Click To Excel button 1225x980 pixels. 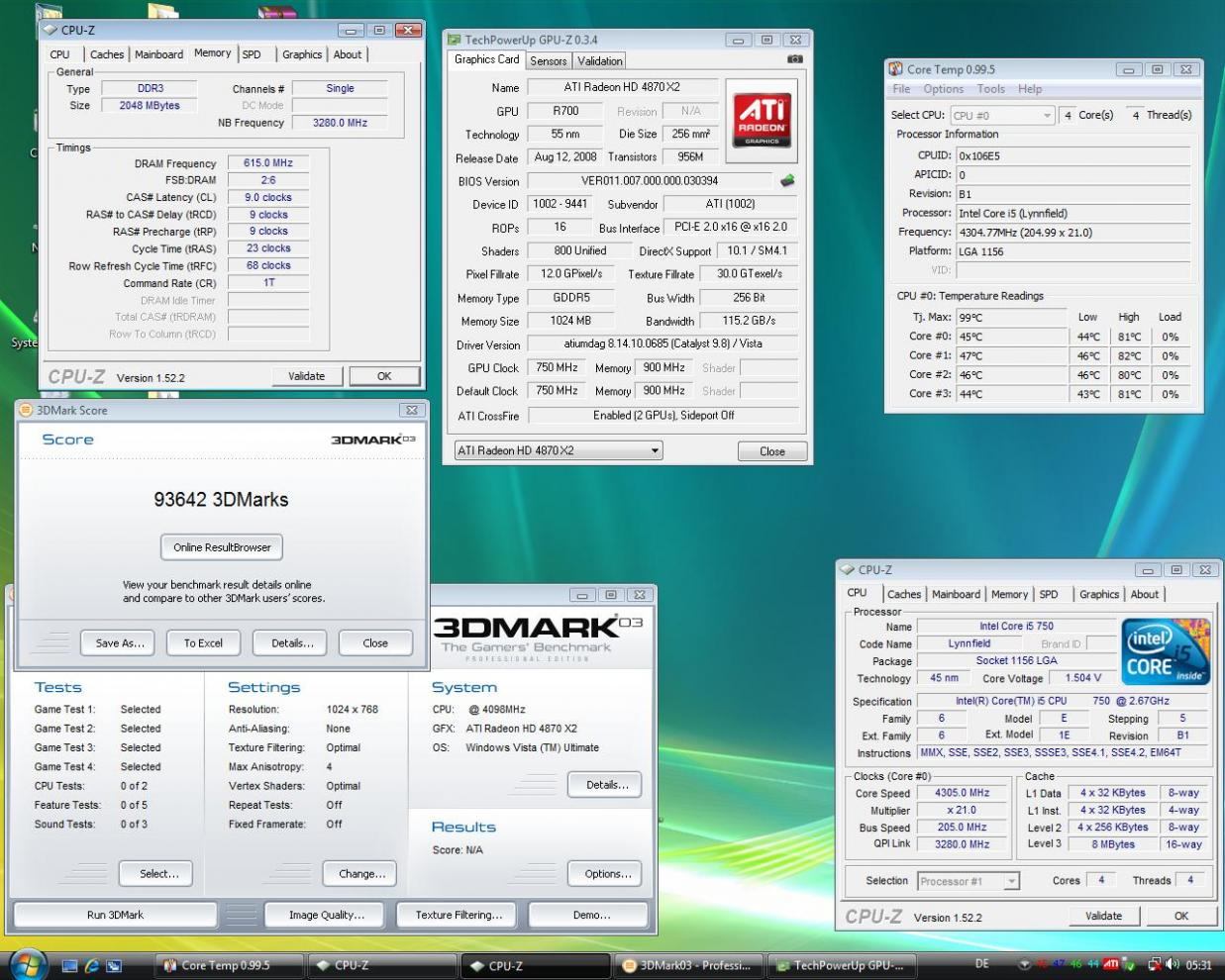203,643
